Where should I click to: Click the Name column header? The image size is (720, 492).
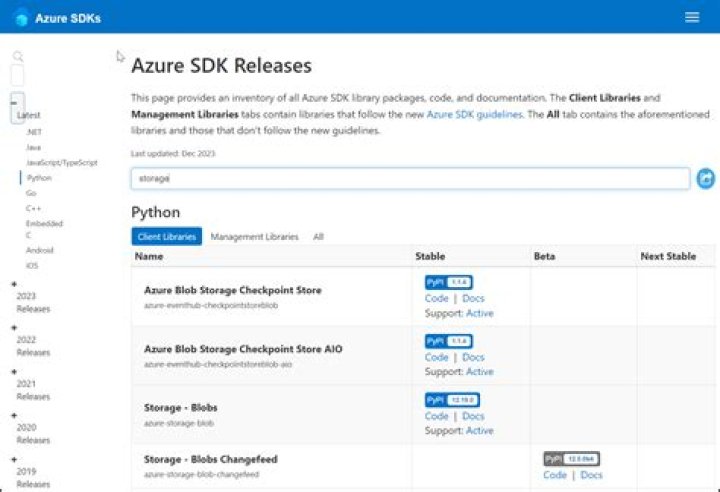(x=149, y=256)
